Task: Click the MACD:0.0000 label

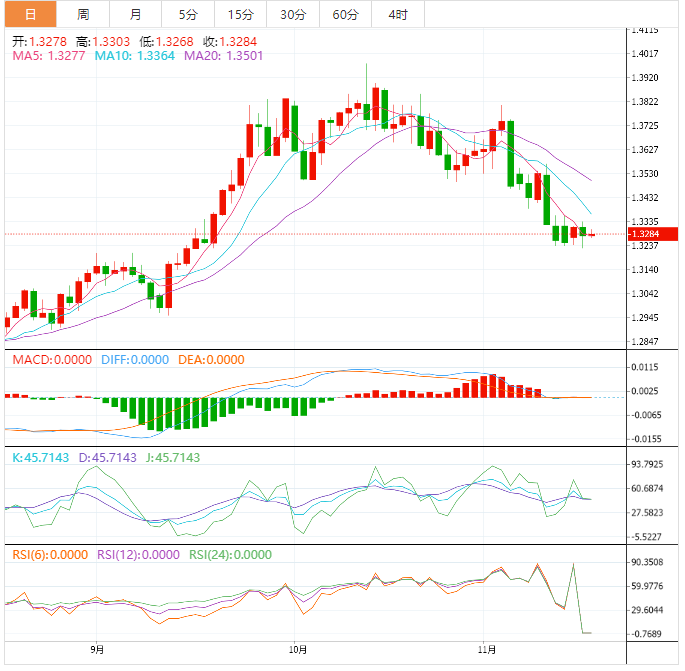Action: pos(52,360)
